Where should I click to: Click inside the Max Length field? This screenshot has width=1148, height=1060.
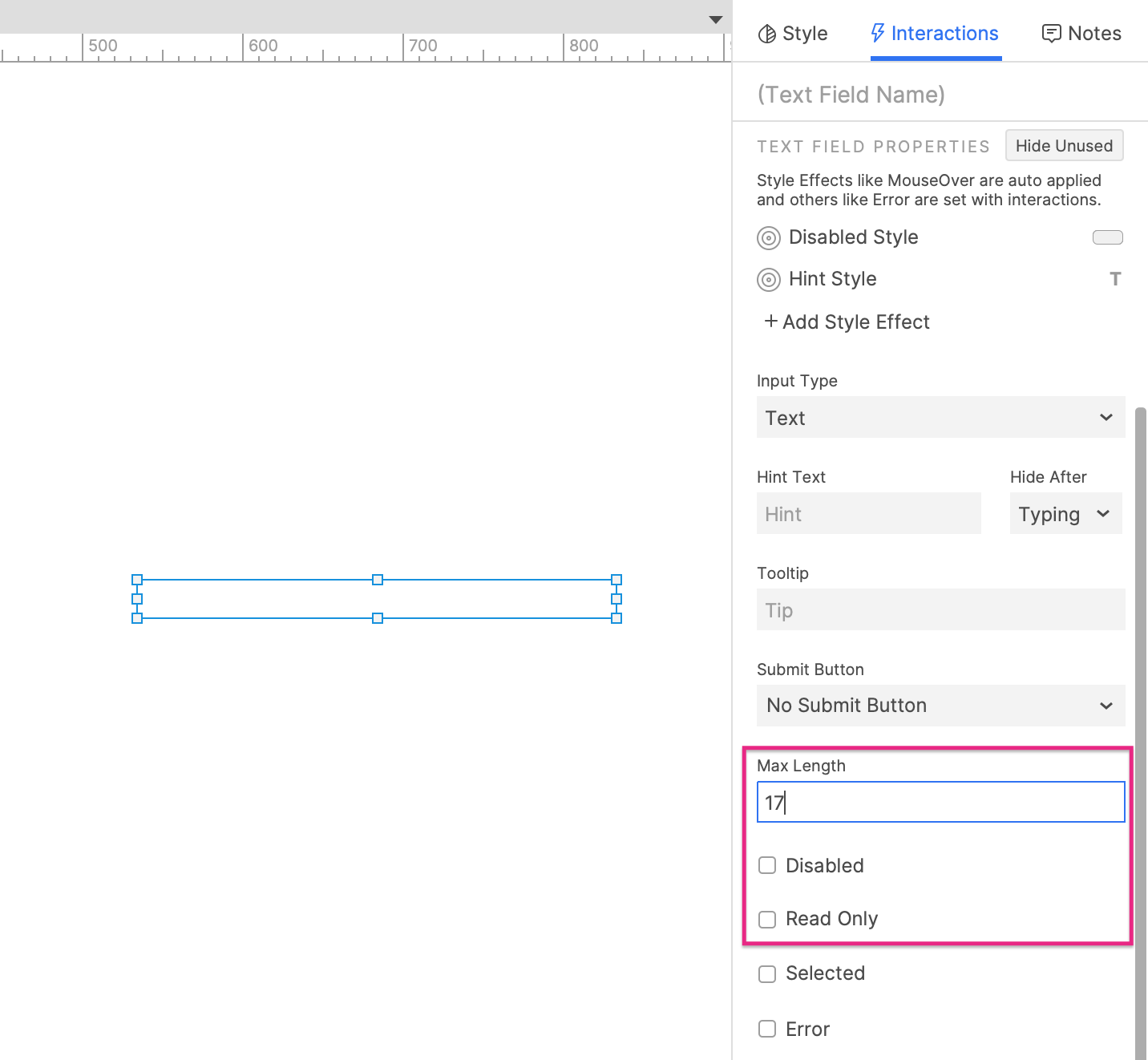940,802
